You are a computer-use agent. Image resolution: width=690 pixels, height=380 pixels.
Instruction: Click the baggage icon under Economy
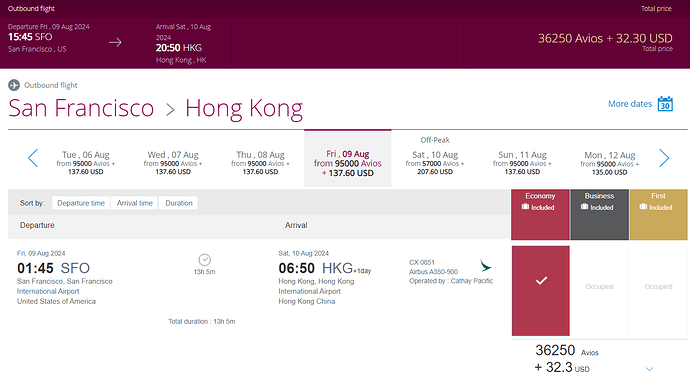click(525, 207)
